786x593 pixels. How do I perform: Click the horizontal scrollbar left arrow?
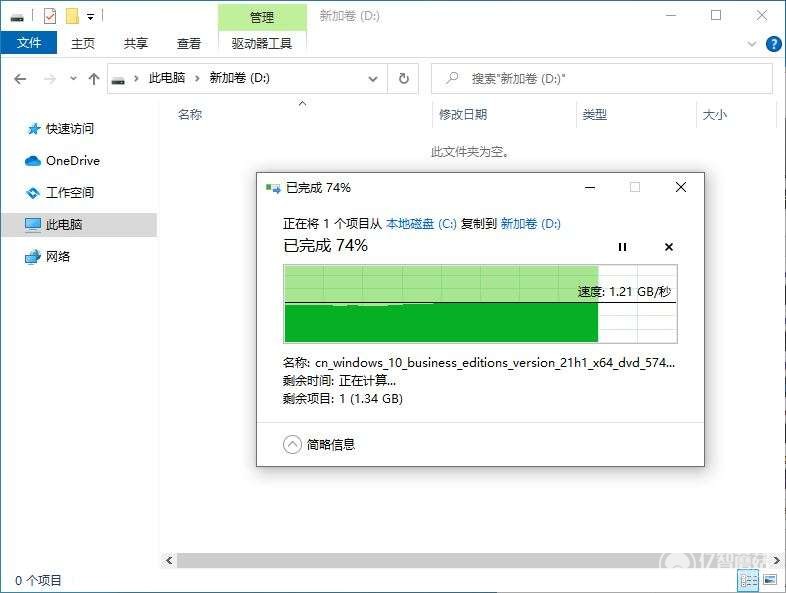pos(169,560)
